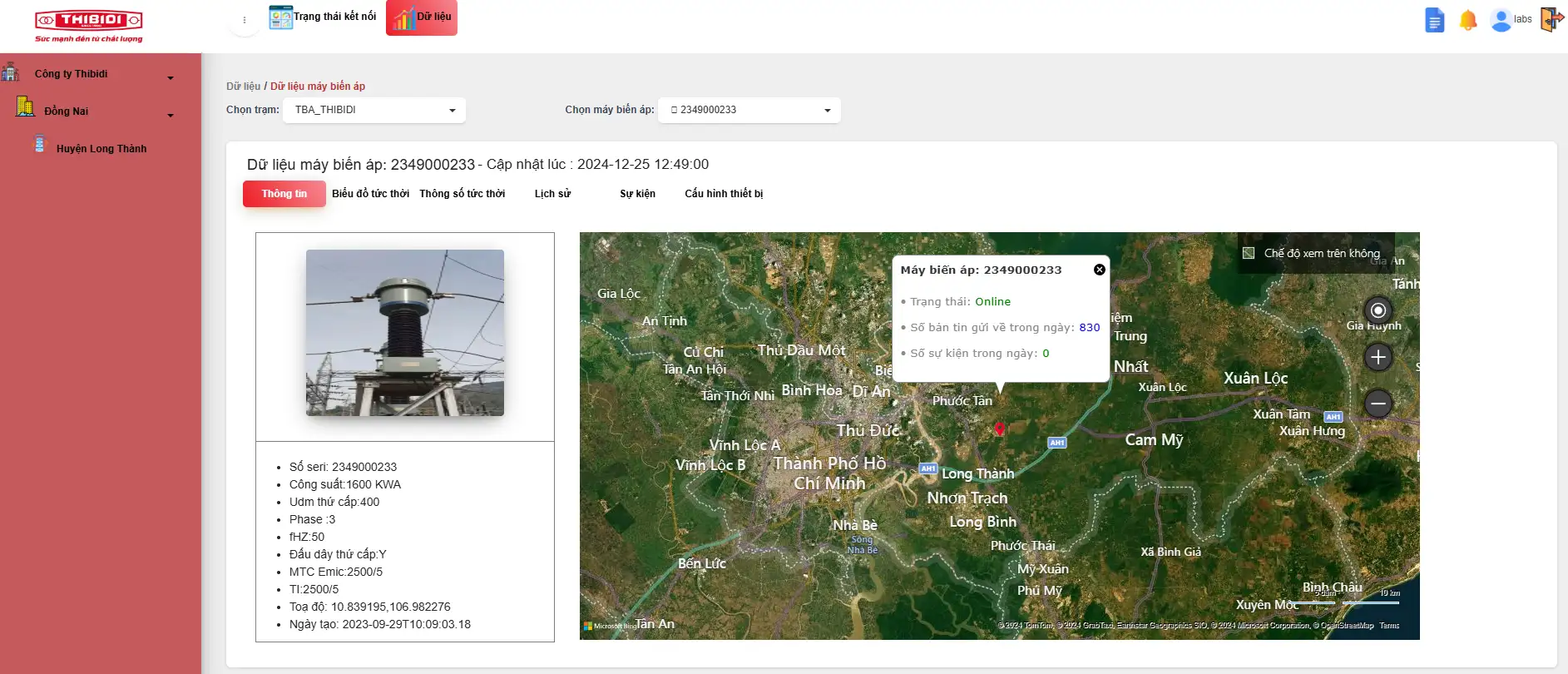This screenshot has width=1568, height=674.
Task: Collapse the Đồng Nai arrow
Action: (x=171, y=116)
